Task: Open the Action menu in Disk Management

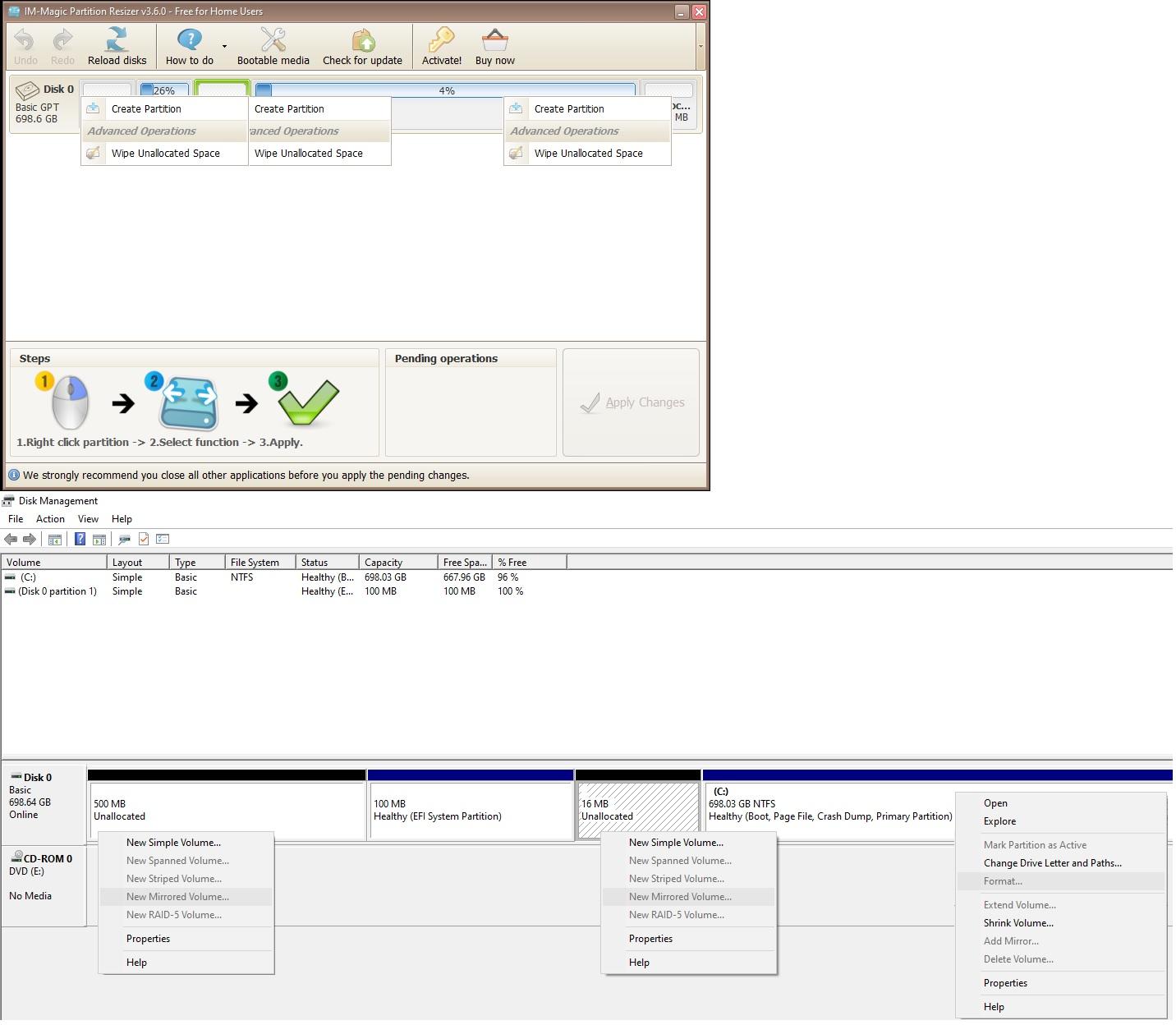Action: point(50,519)
